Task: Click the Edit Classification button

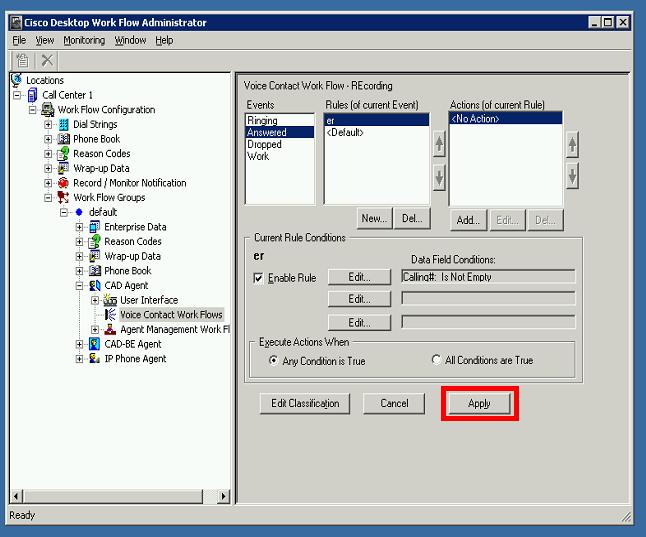Action: coord(305,403)
